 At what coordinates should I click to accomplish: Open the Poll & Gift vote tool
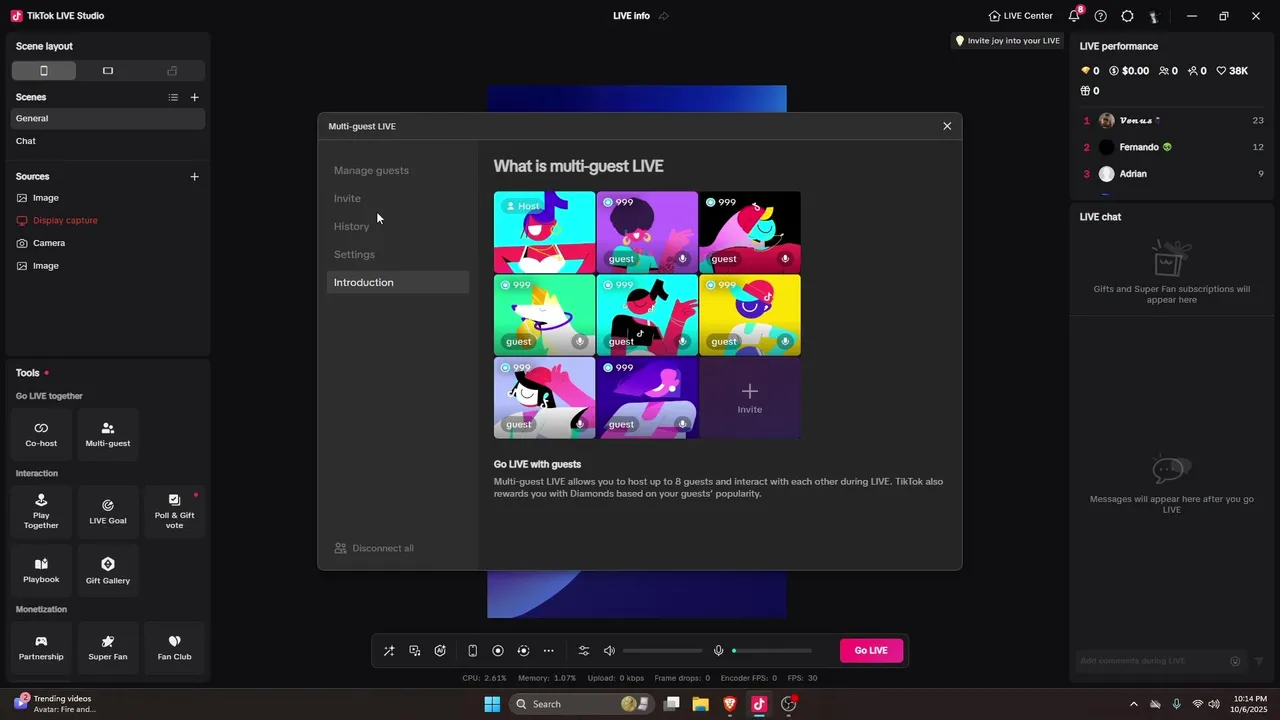click(174, 512)
